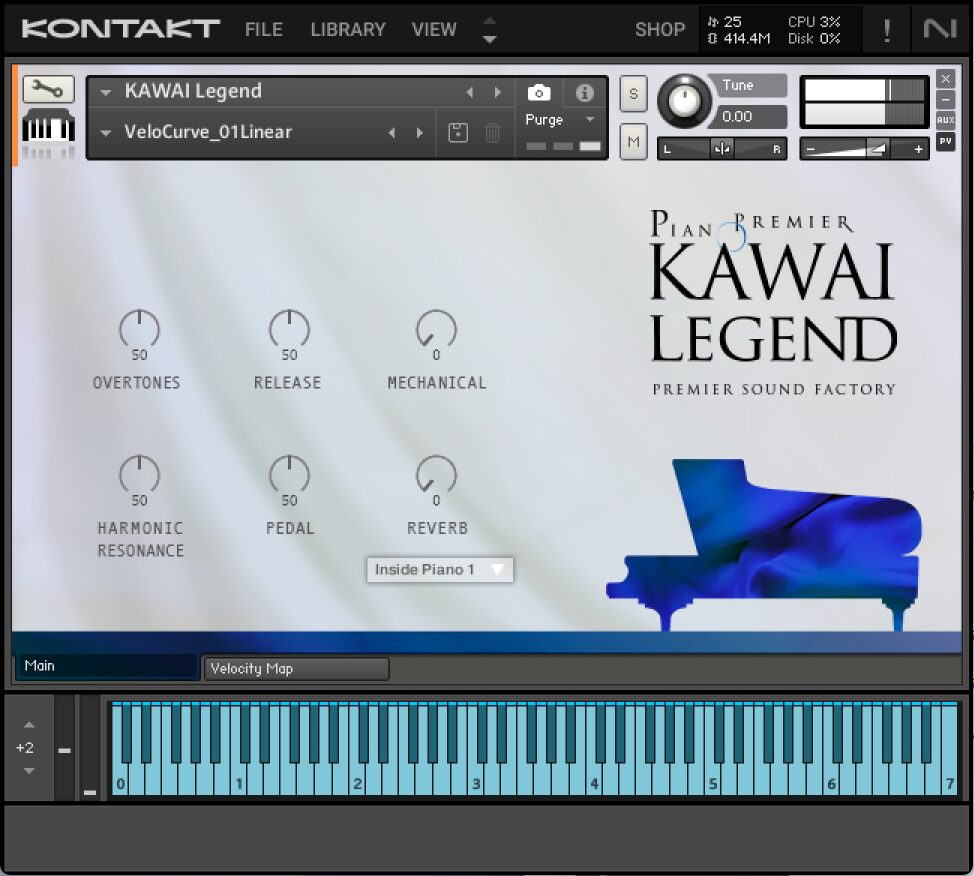Viewport: 974px width, 876px height.
Task: Click the pan center marker icon
Action: pyautogui.click(x=722, y=148)
